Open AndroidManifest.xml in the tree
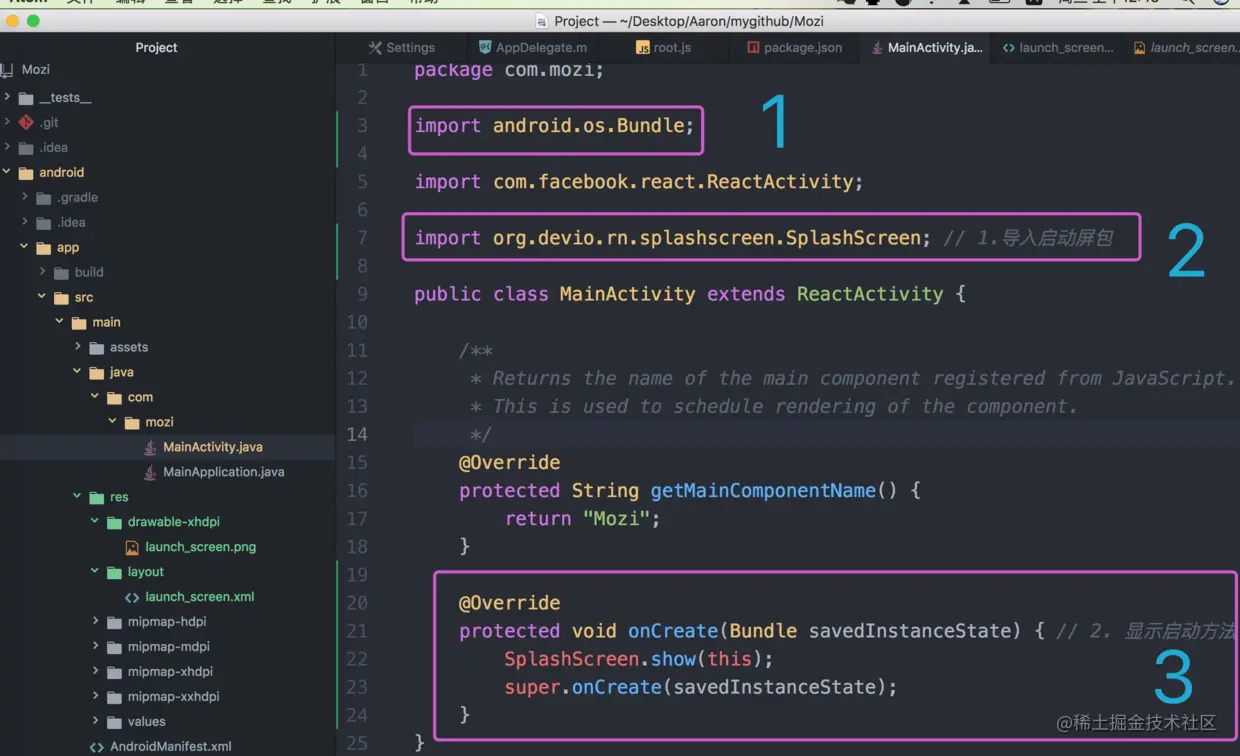 point(171,747)
